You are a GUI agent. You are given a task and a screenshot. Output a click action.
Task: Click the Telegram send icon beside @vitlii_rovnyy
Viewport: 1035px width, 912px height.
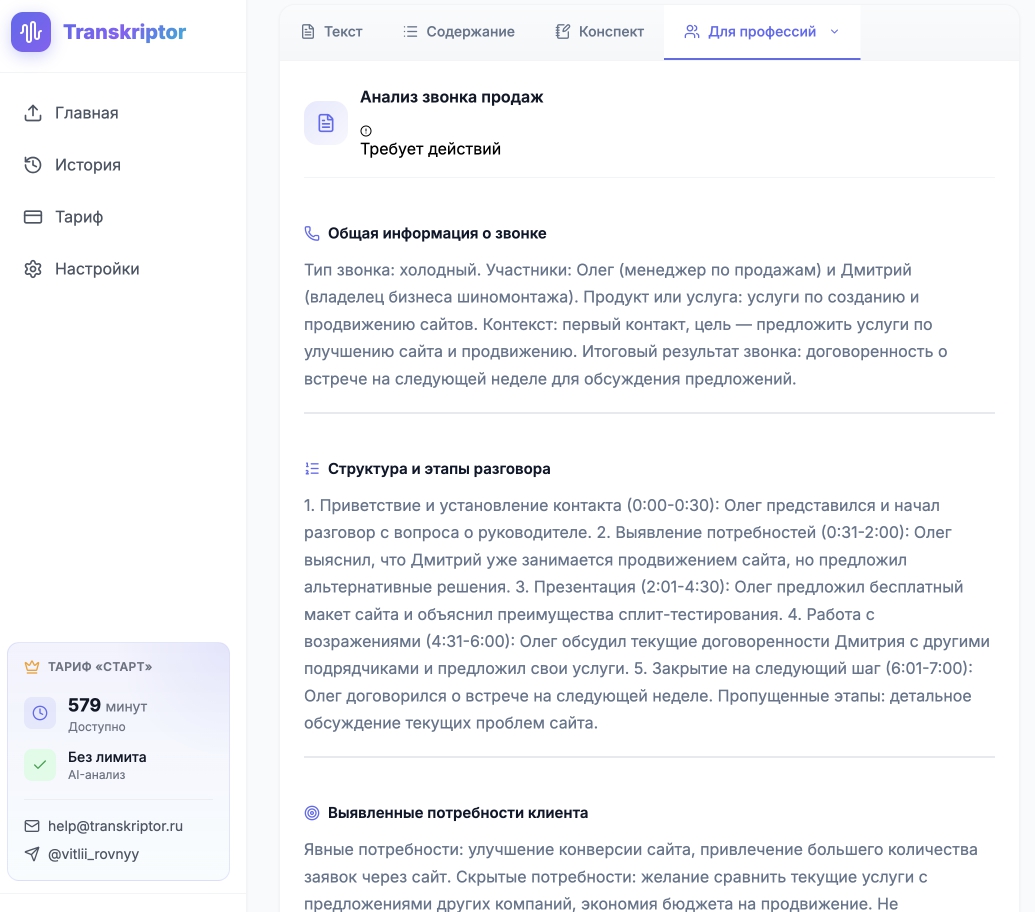(33, 854)
